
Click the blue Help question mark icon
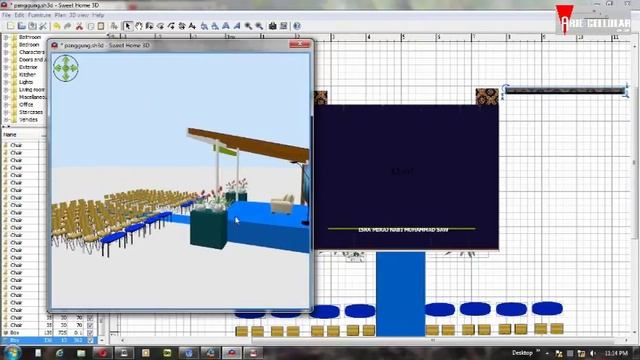297,26
